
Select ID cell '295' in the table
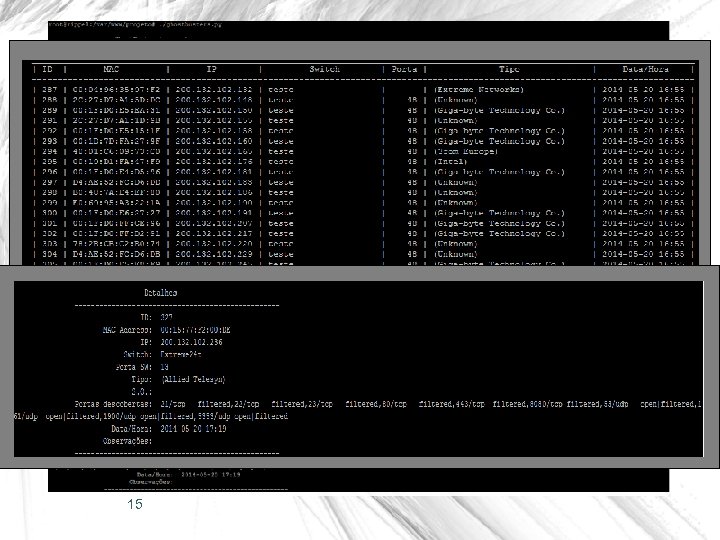pyautogui.click(x=50, y=162)
